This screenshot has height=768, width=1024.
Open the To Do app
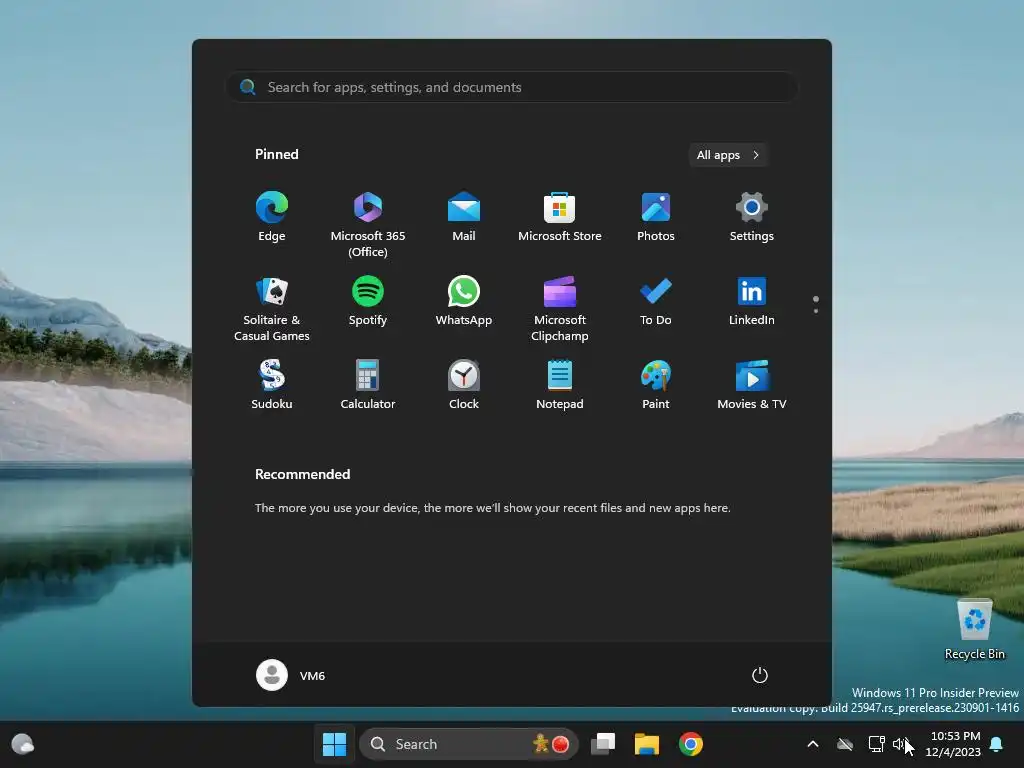pyautogui.click(x=656, y=301)
